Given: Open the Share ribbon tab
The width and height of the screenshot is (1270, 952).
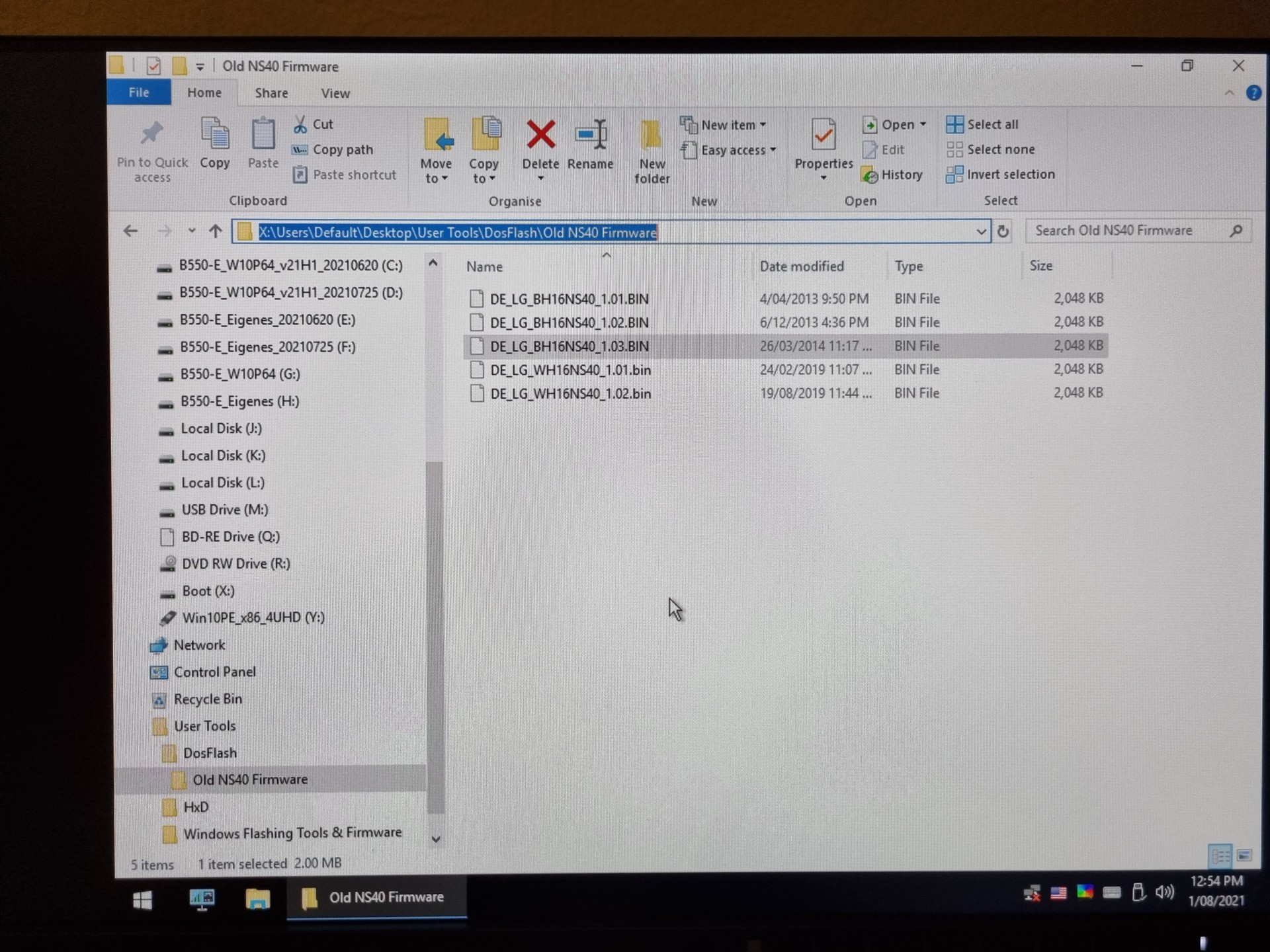Looking at the screenshot, I should [x=271, y=93].
